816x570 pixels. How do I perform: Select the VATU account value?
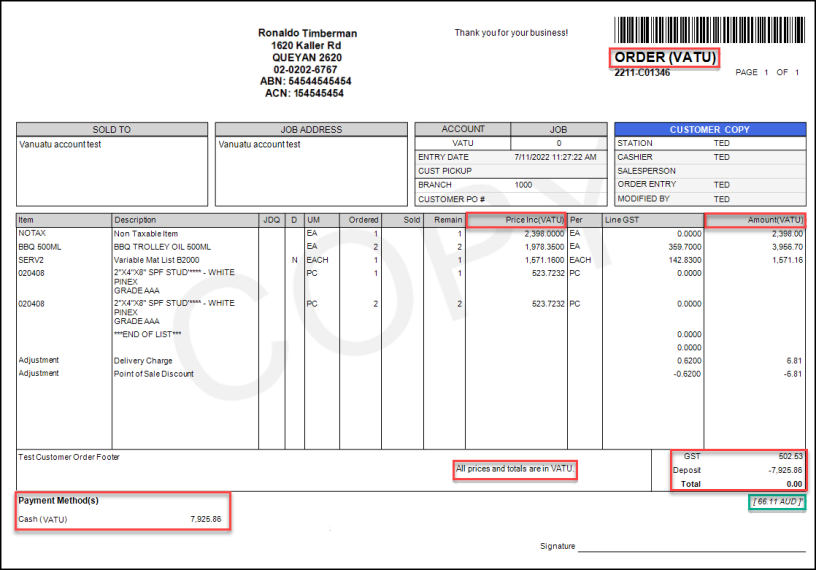[x=463, y=143]
